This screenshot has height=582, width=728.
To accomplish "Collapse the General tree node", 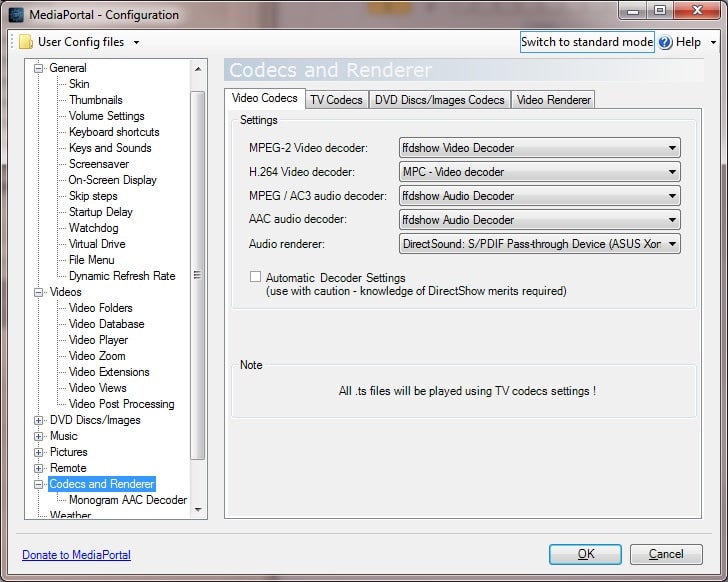I will 39,68.
